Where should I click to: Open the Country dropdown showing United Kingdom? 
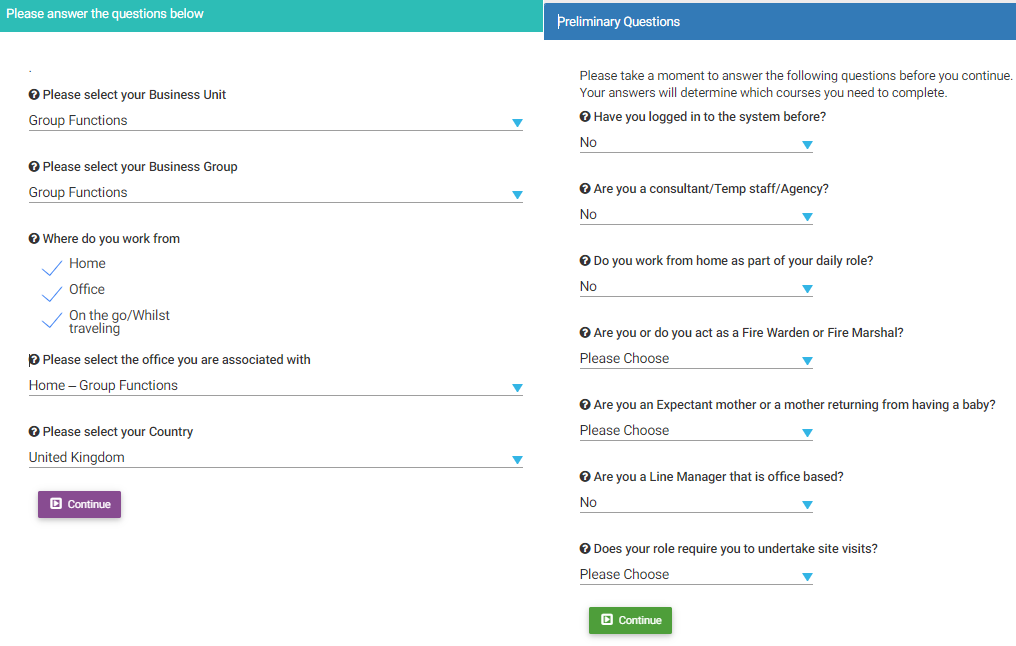[275, 458]
